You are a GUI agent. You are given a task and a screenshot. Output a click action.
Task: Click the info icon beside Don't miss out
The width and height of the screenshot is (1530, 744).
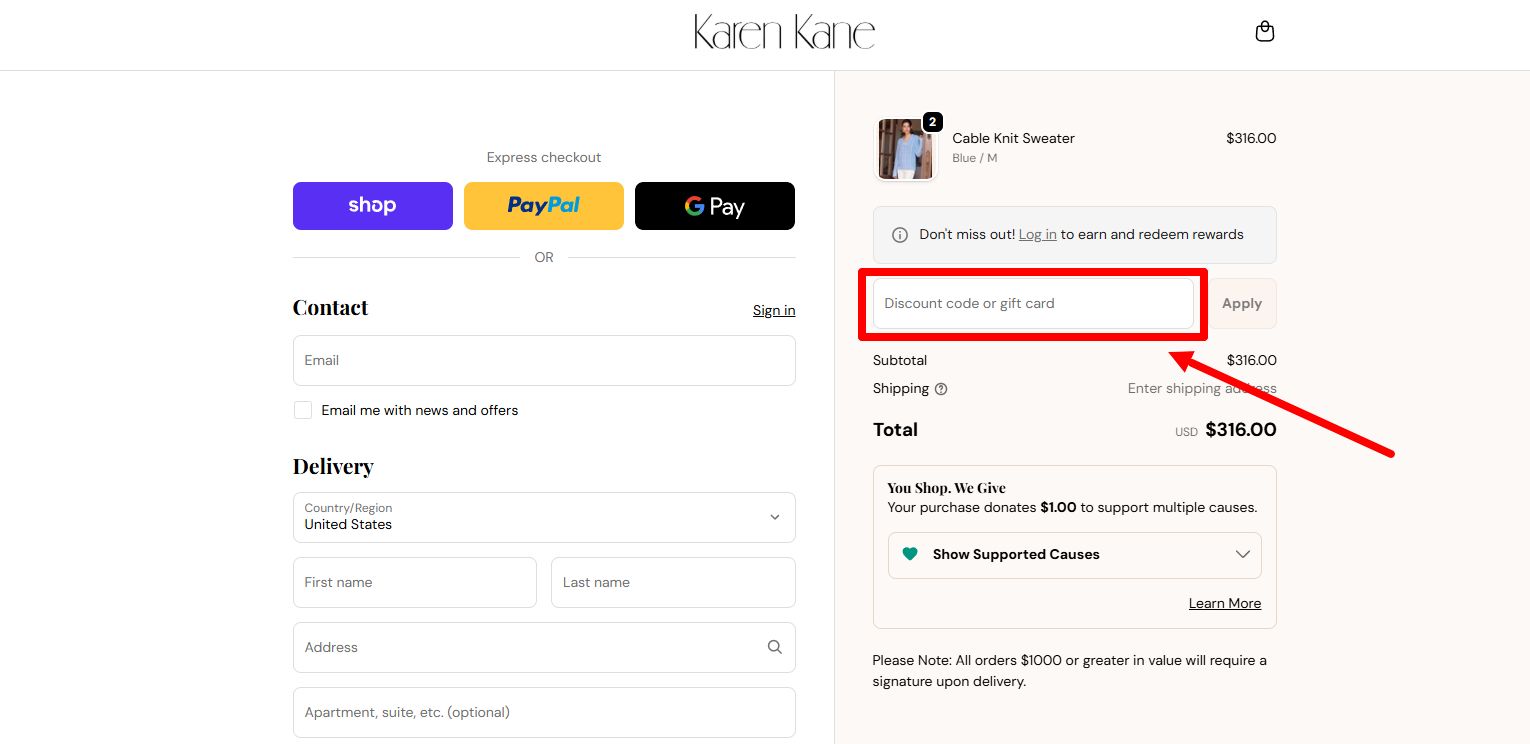tap(900, 235)
